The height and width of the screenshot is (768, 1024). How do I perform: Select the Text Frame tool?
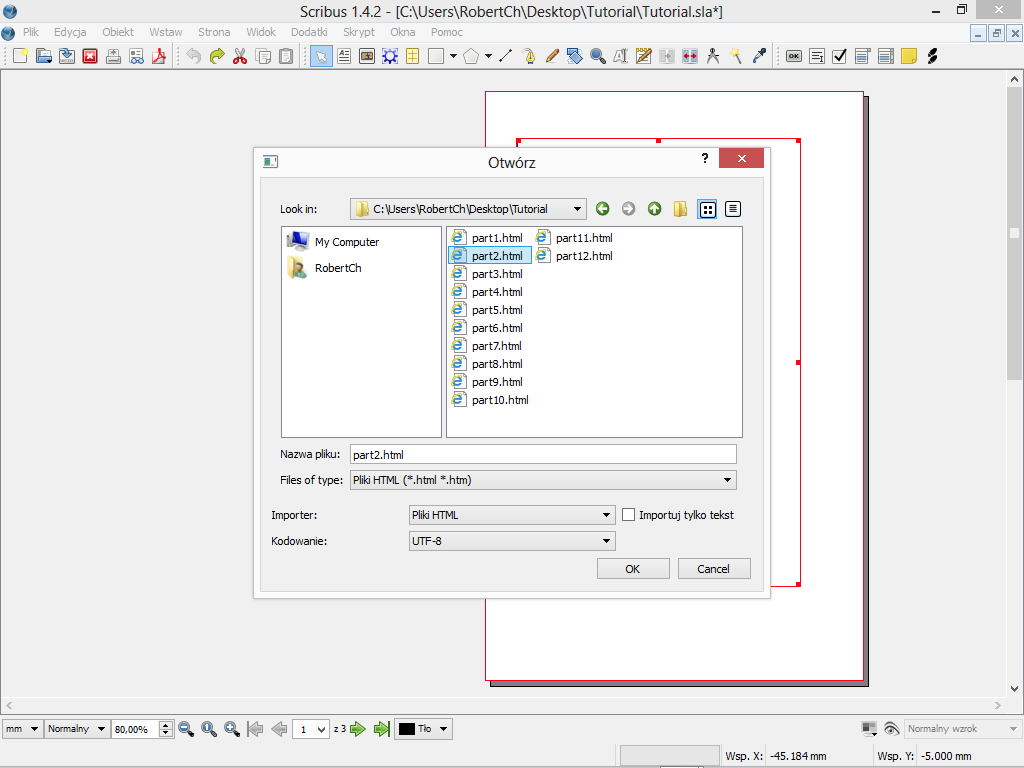tap(344, 56)
